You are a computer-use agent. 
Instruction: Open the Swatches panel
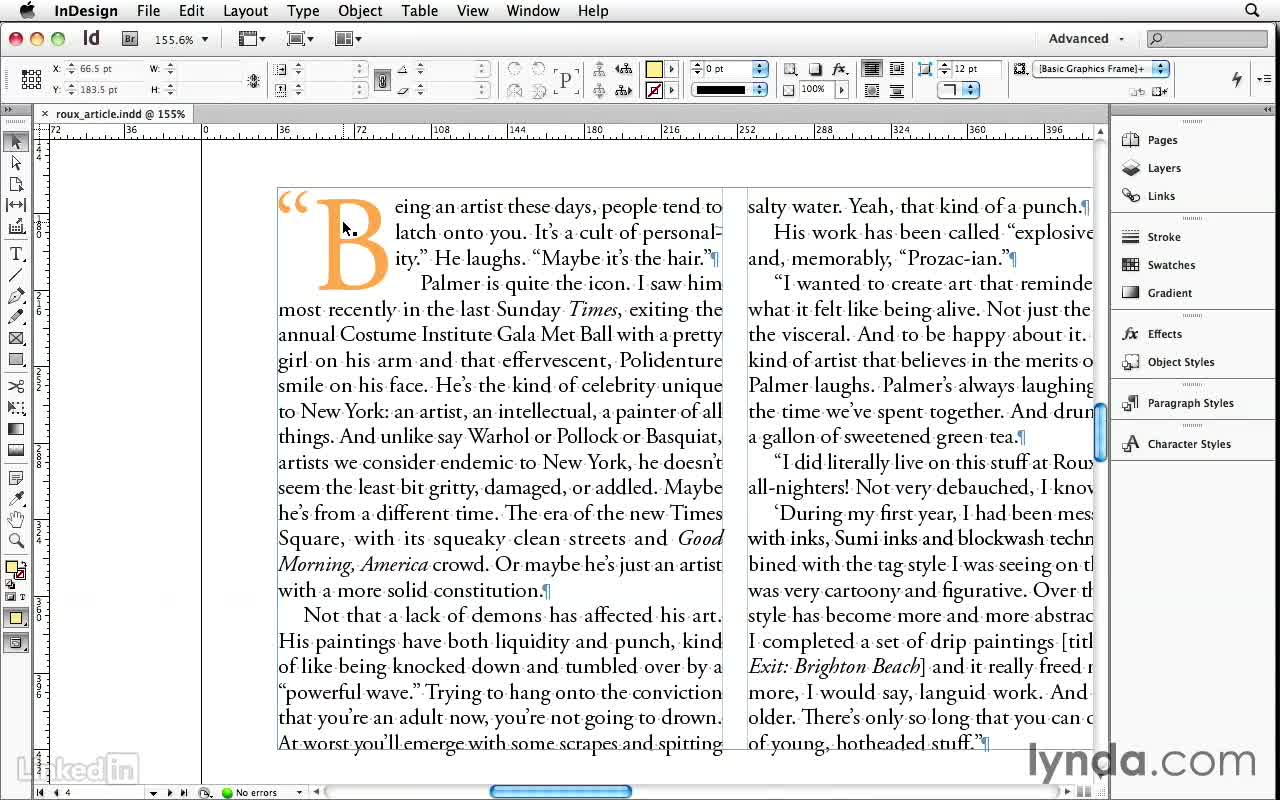1170,265
